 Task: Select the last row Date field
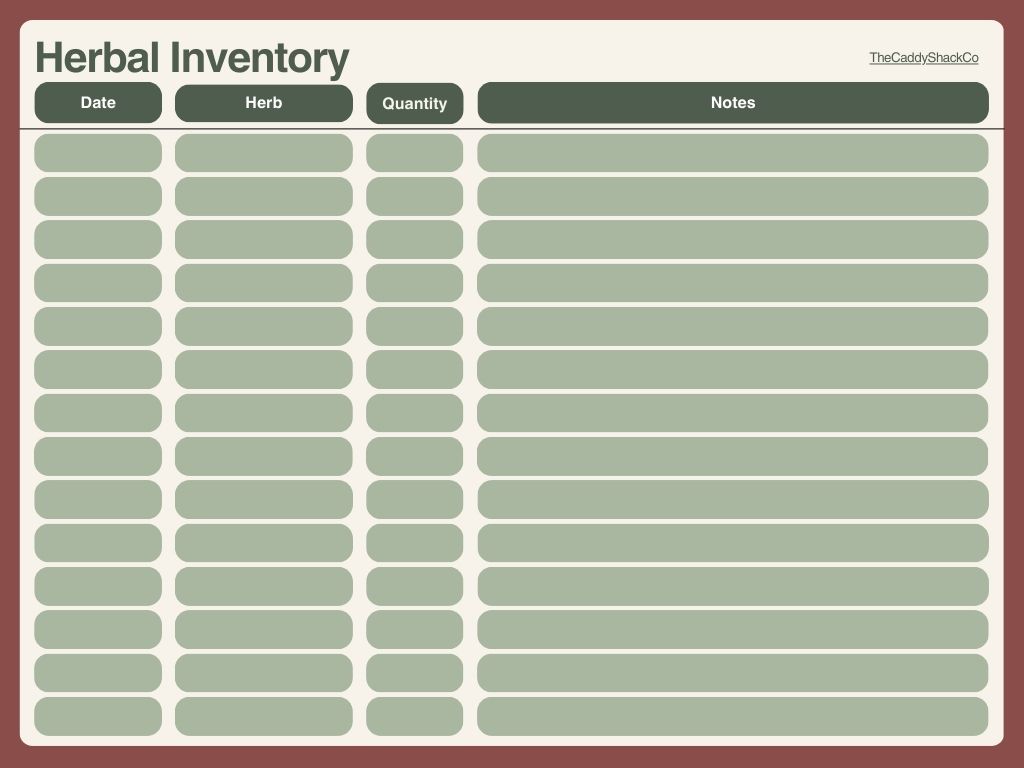click(x=98, y=716)
